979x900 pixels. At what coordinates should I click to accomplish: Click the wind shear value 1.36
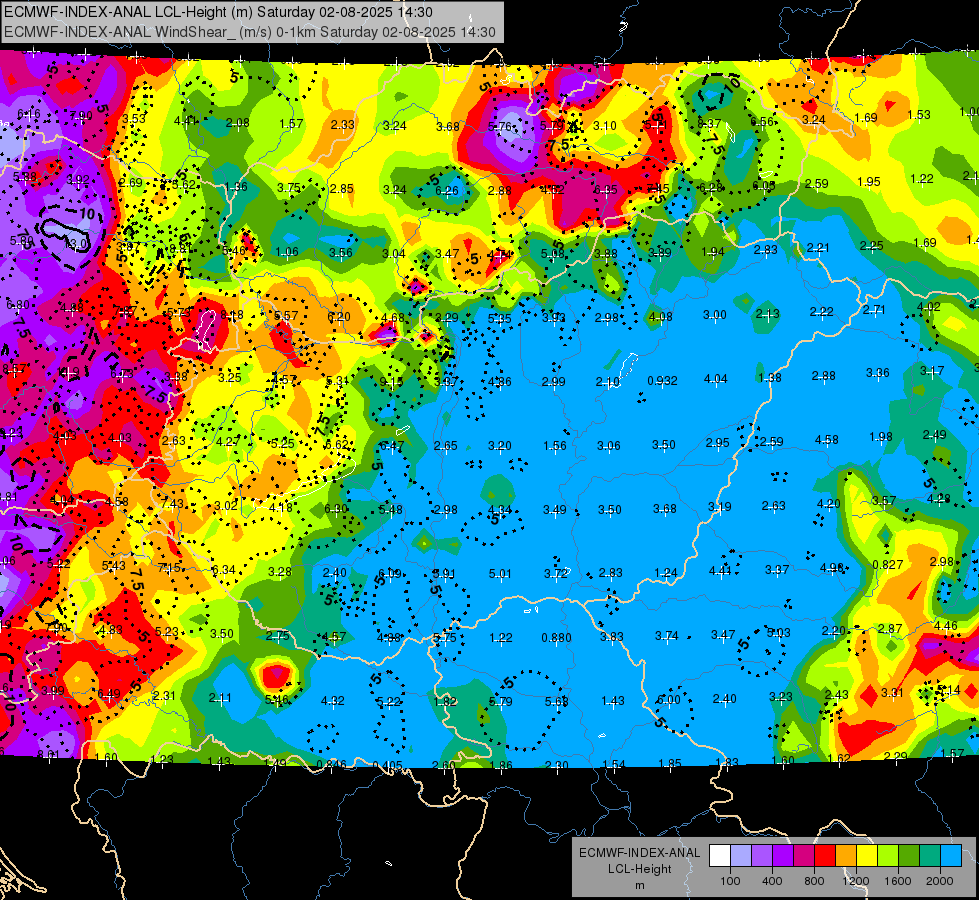[x=236, y=187]
